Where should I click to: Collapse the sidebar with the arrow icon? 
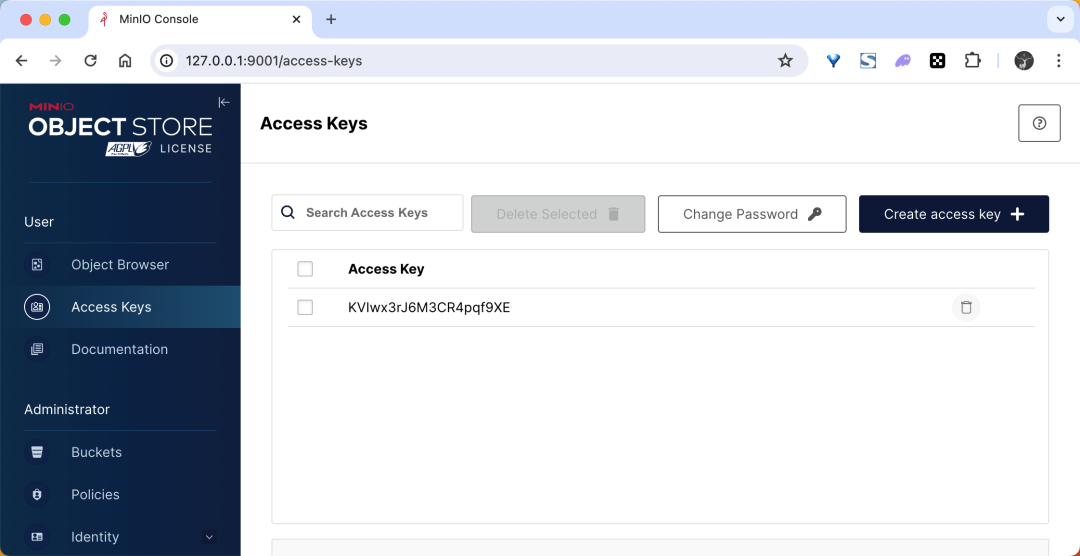coord(224,102)
